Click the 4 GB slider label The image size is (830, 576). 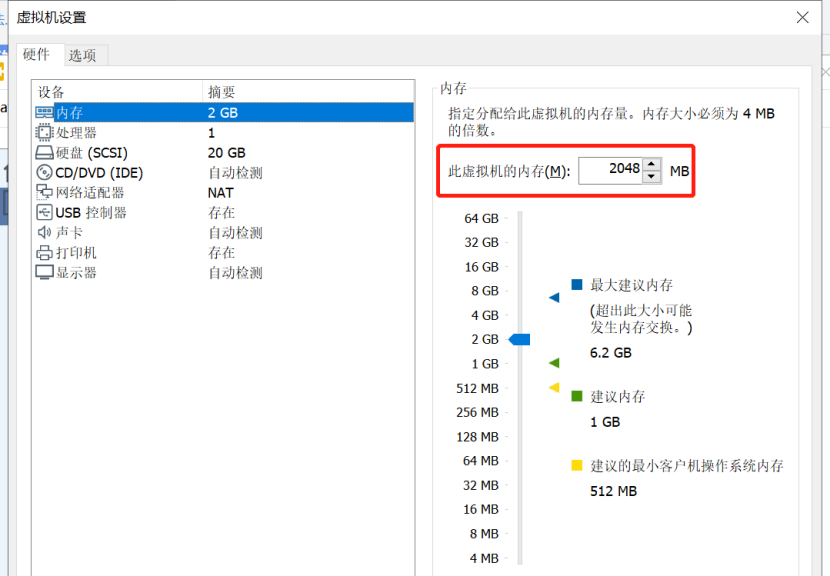tap(485, 315)
